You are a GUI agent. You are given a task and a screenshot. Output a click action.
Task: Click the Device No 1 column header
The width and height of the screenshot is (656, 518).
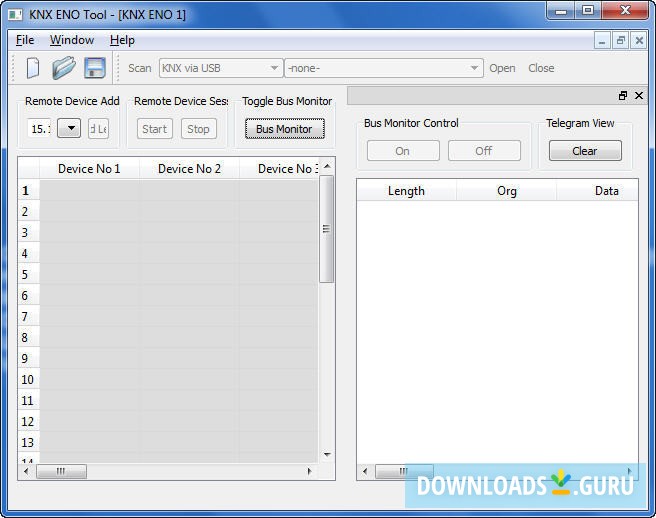pyautogui.click(x=89, y=169)
